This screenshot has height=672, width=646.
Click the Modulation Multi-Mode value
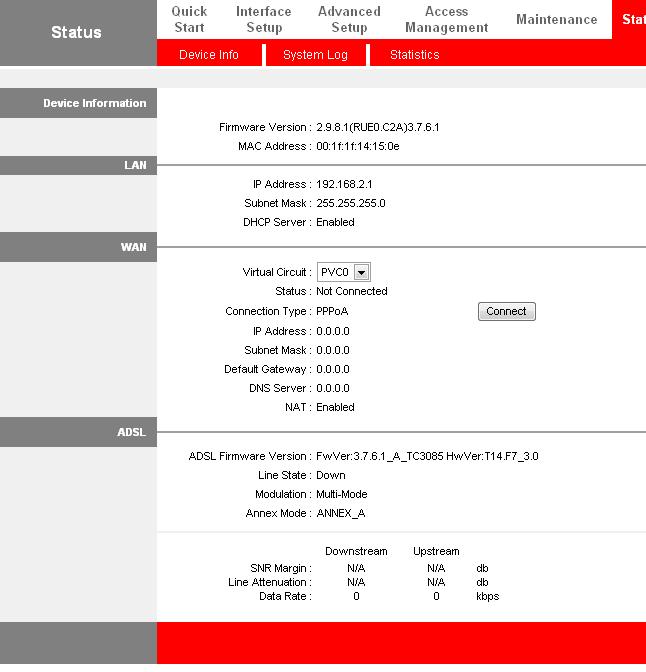342,494
